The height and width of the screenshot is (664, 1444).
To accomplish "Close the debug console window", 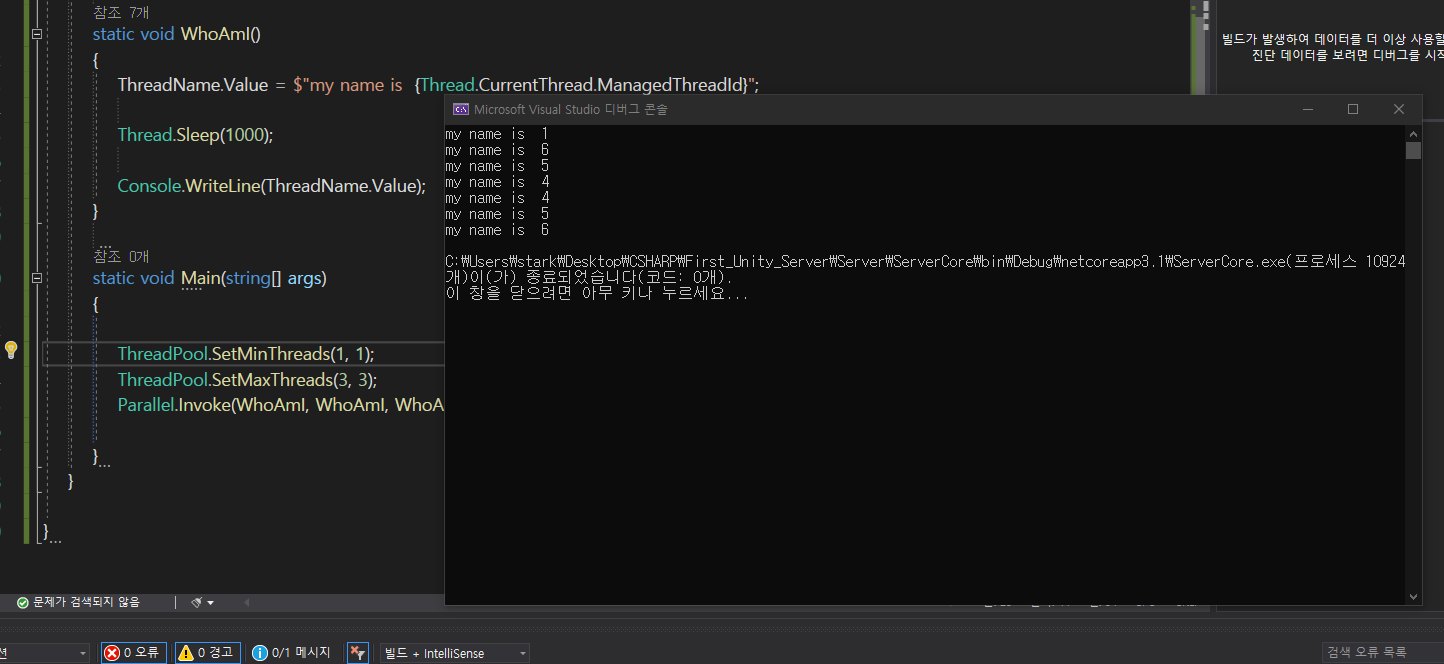I will 1399,109.
